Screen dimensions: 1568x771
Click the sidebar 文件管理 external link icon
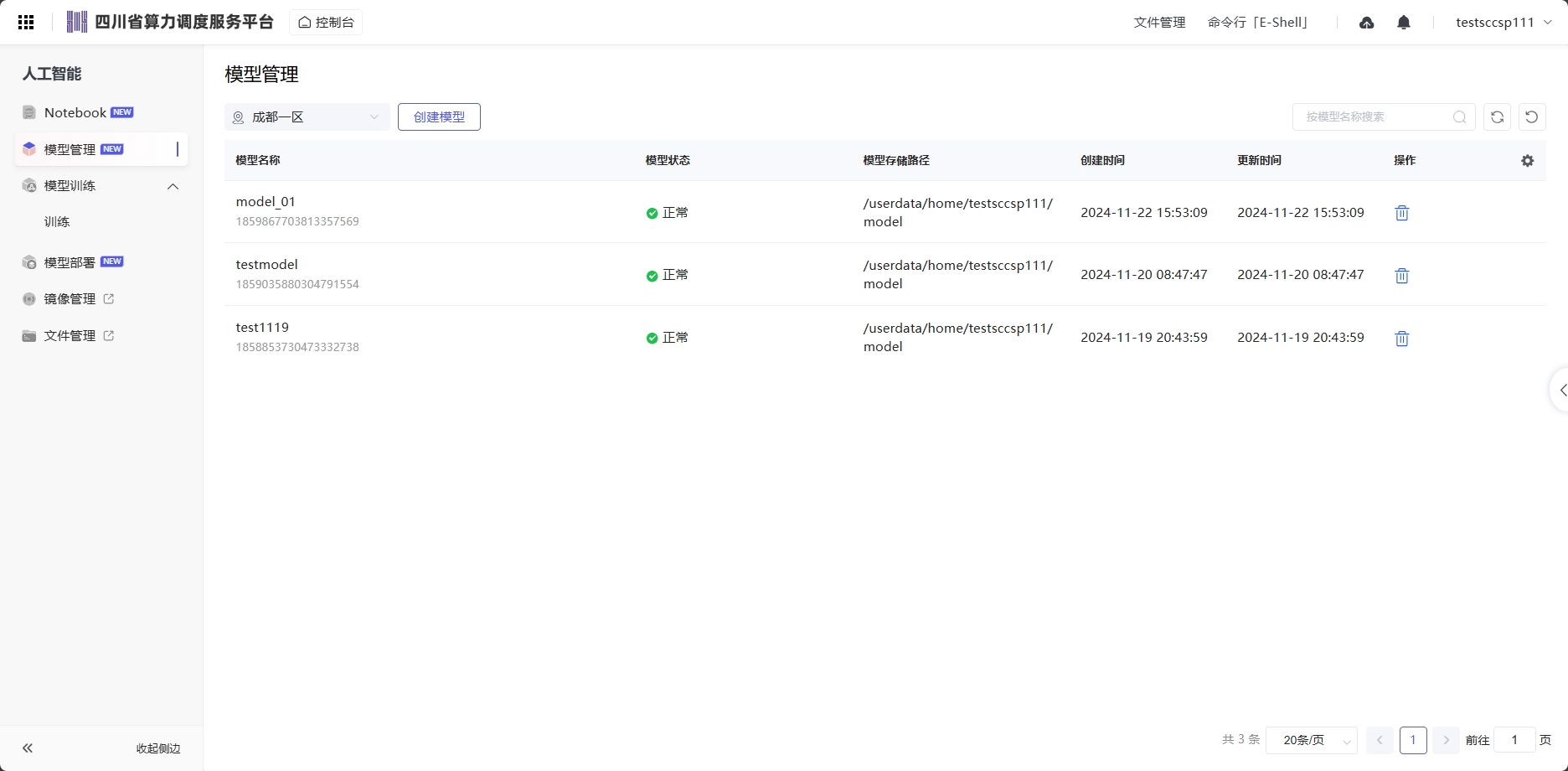point(108,335)
